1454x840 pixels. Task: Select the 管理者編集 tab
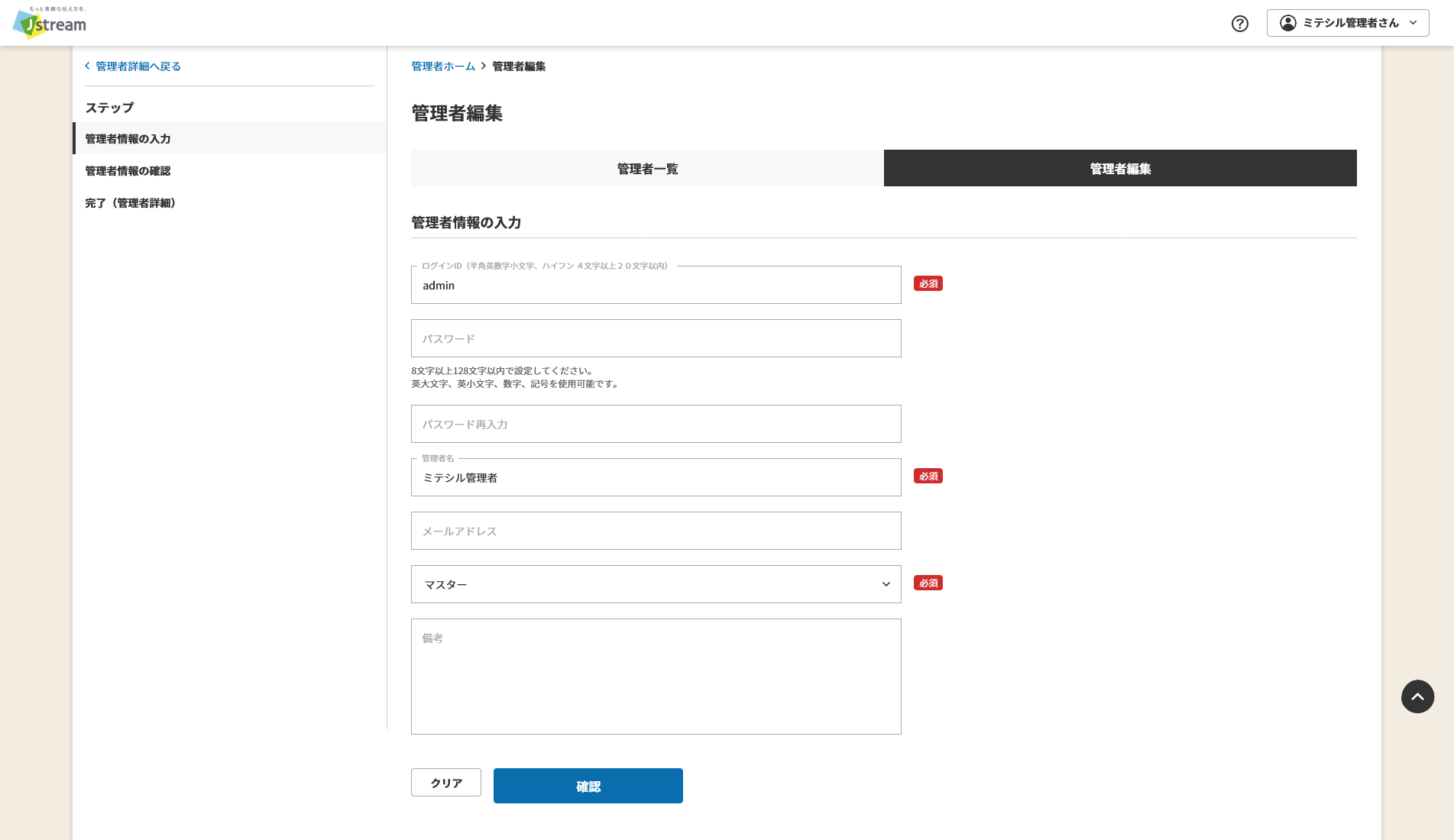pos(1120,168)
